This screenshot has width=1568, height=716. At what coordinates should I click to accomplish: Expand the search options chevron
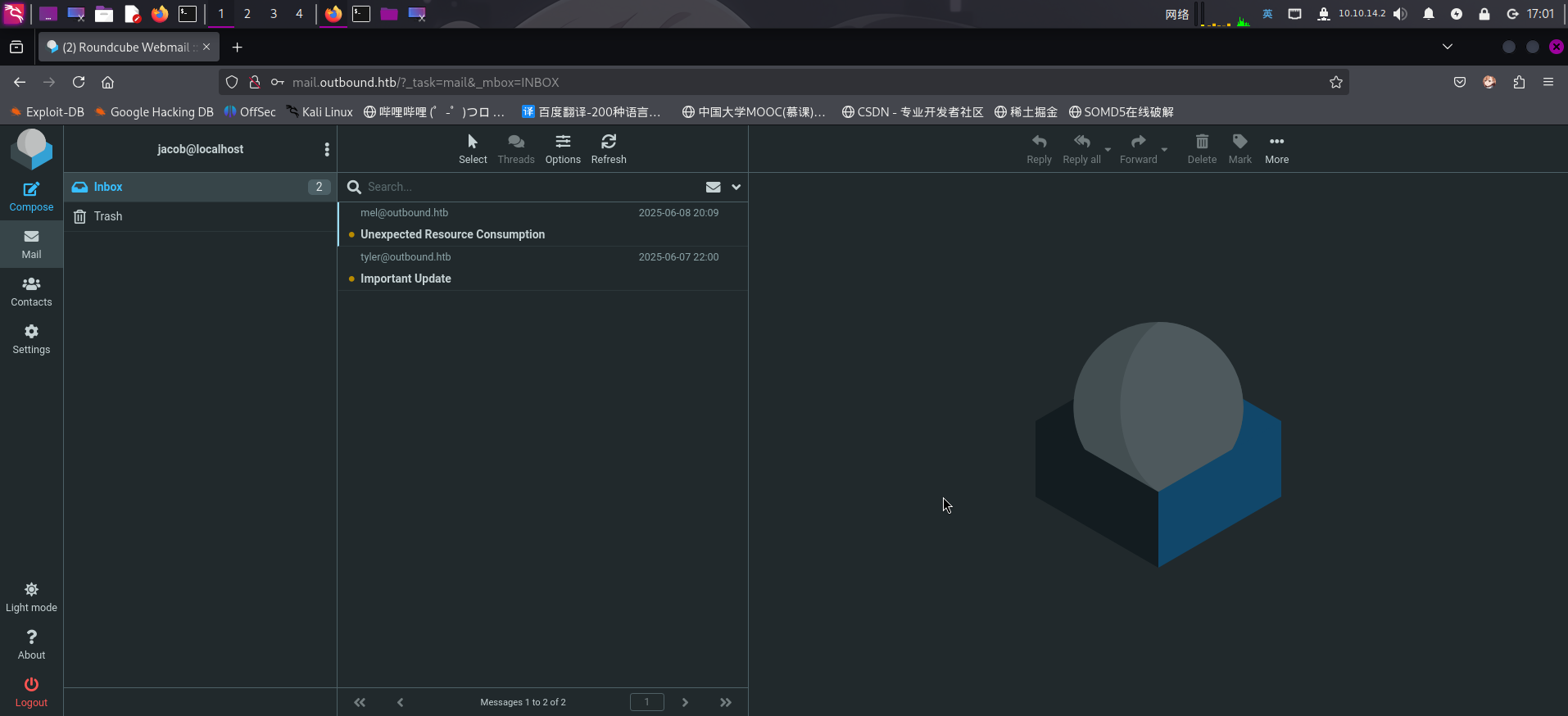coord(736,187)
